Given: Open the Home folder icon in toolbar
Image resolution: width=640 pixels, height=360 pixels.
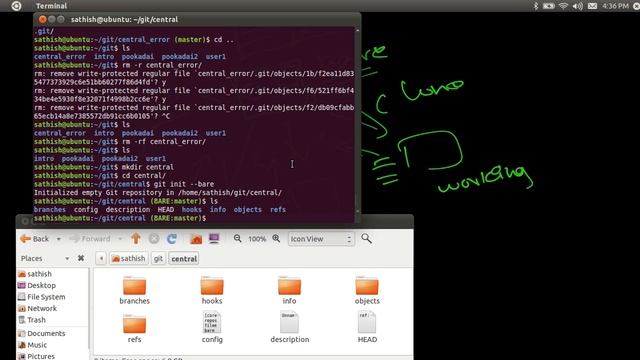Looking at the screenshot, I should click(196, 238).
